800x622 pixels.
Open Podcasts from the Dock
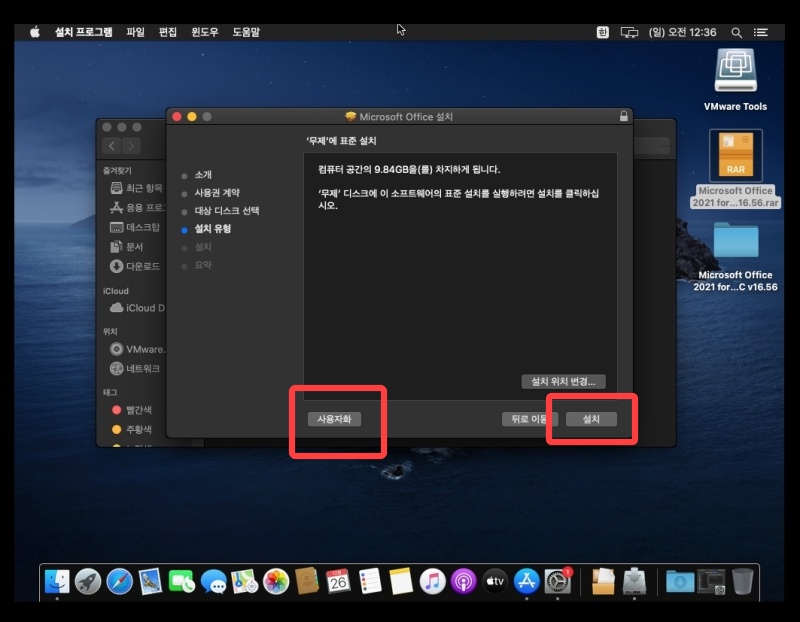[464, 581]
